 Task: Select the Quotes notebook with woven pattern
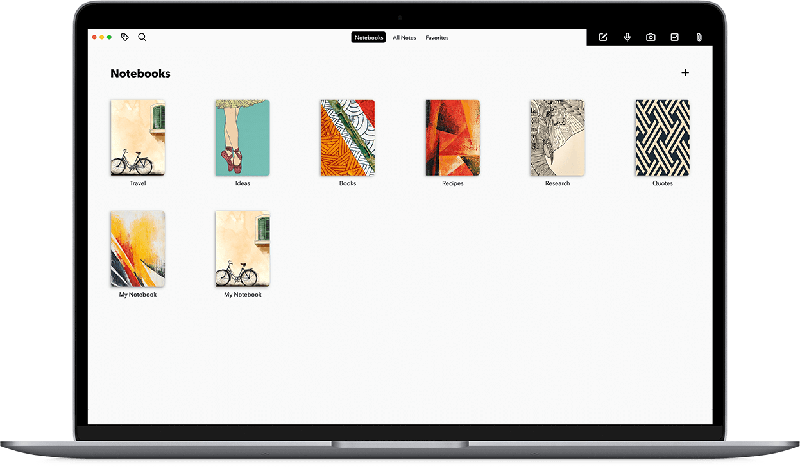coord(662,138)
